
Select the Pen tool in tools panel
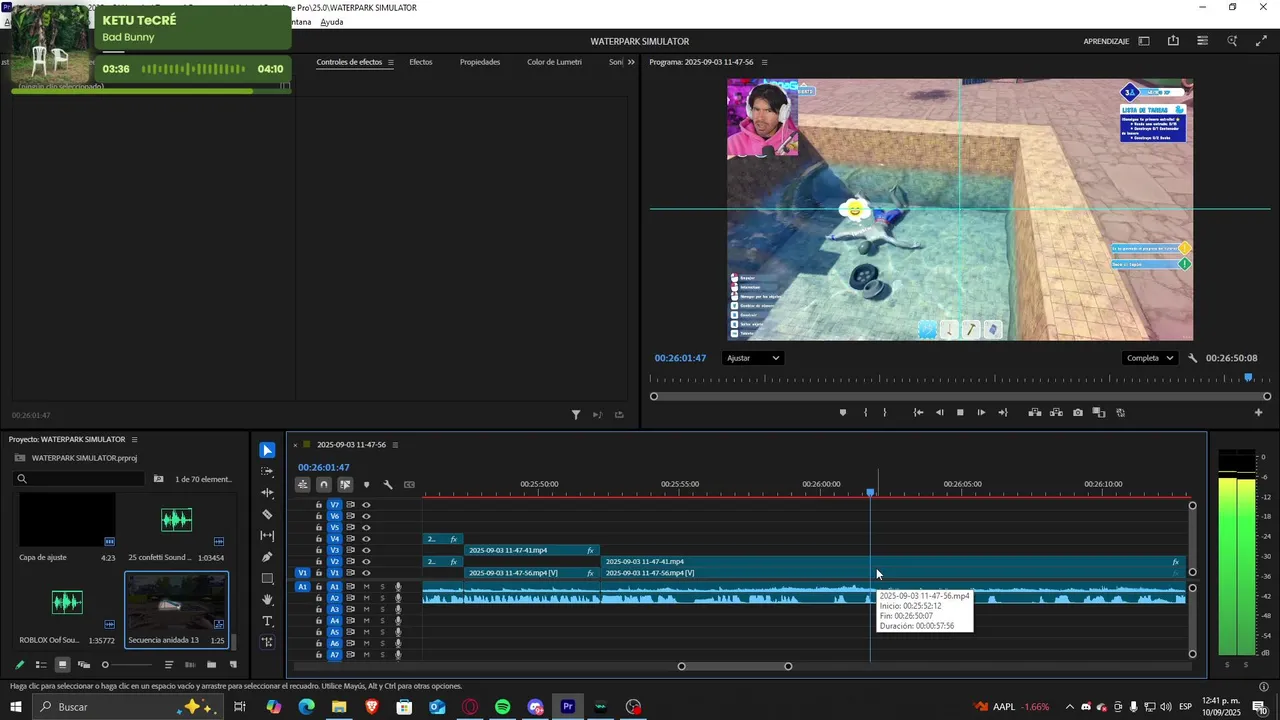267,557
